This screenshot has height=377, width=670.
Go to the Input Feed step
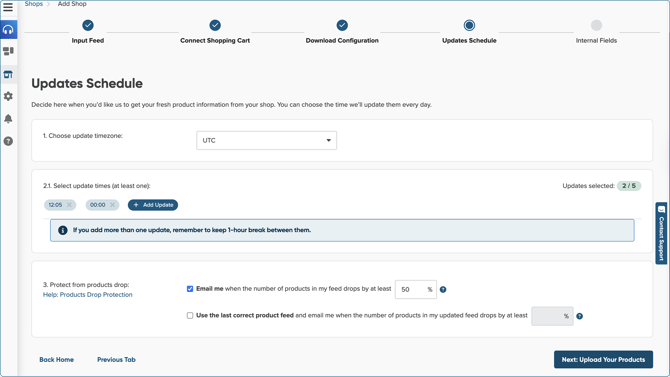click(88, 32)
